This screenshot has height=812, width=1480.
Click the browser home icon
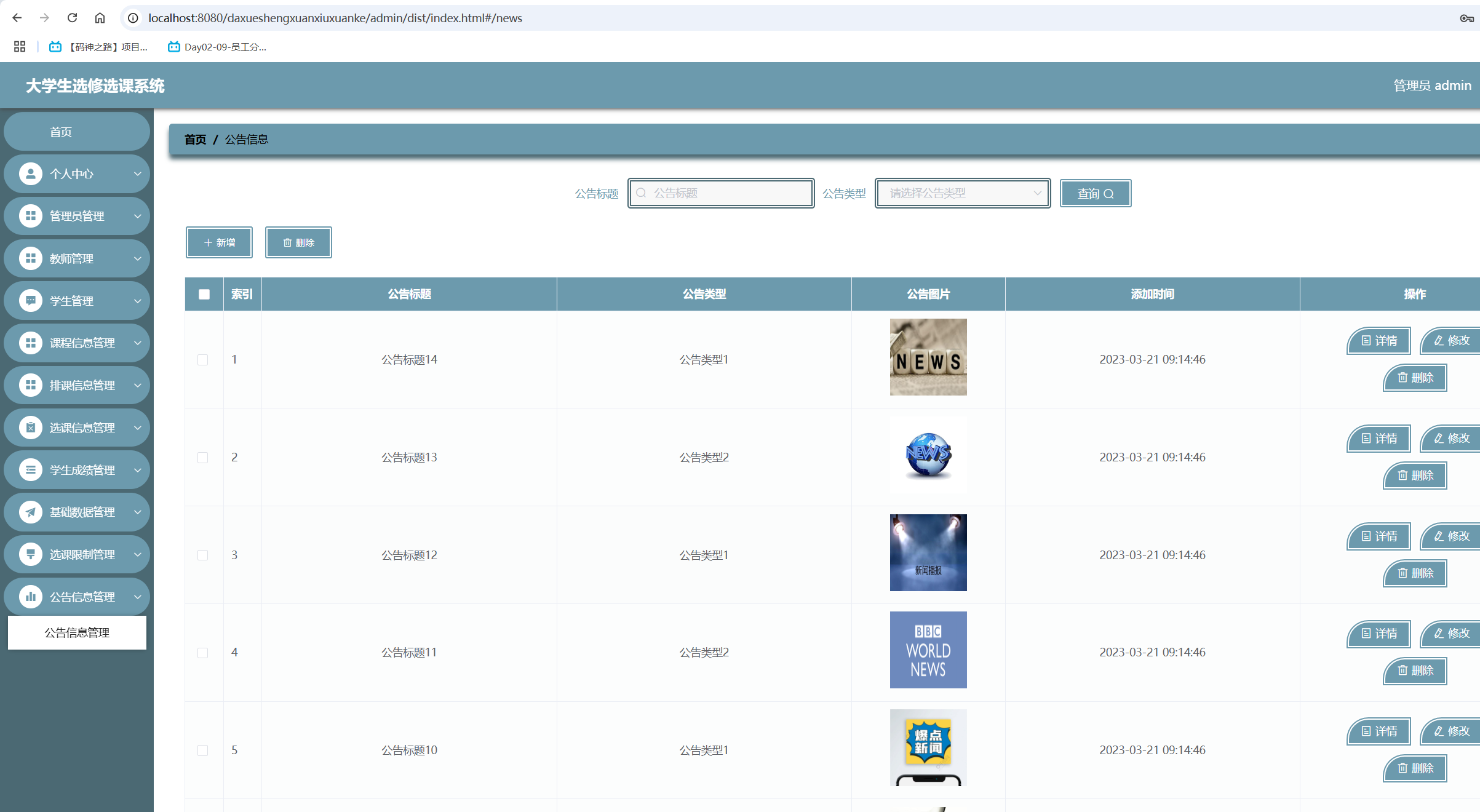100,18
